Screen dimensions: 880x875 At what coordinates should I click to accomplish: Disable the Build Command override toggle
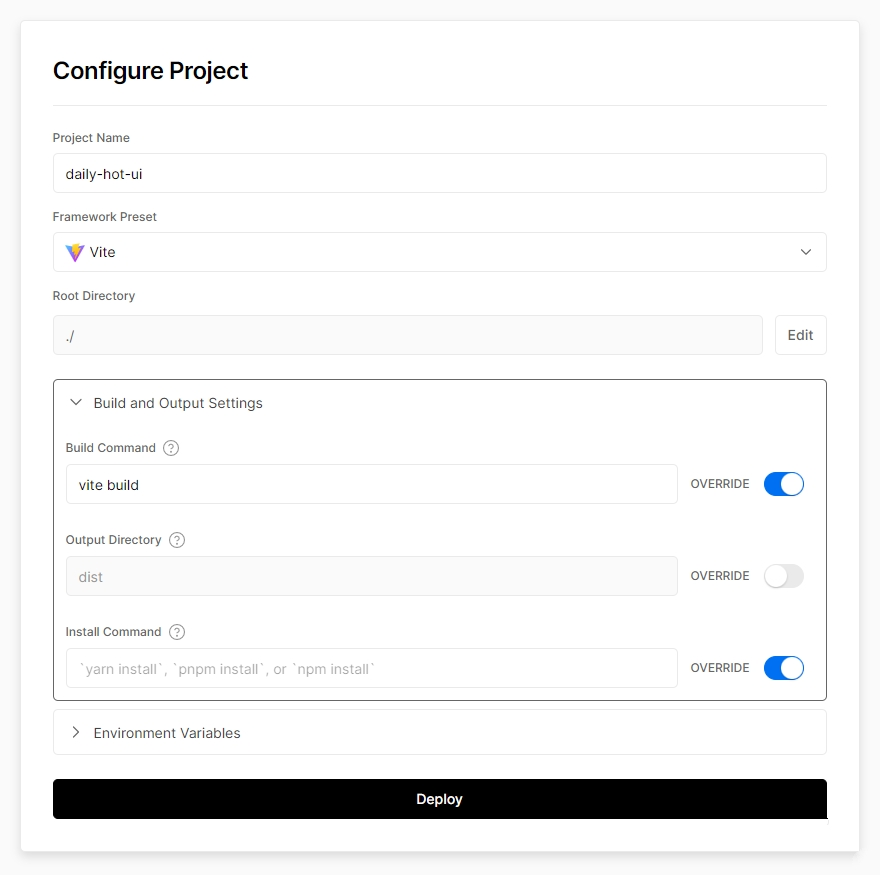click(783, 484)
